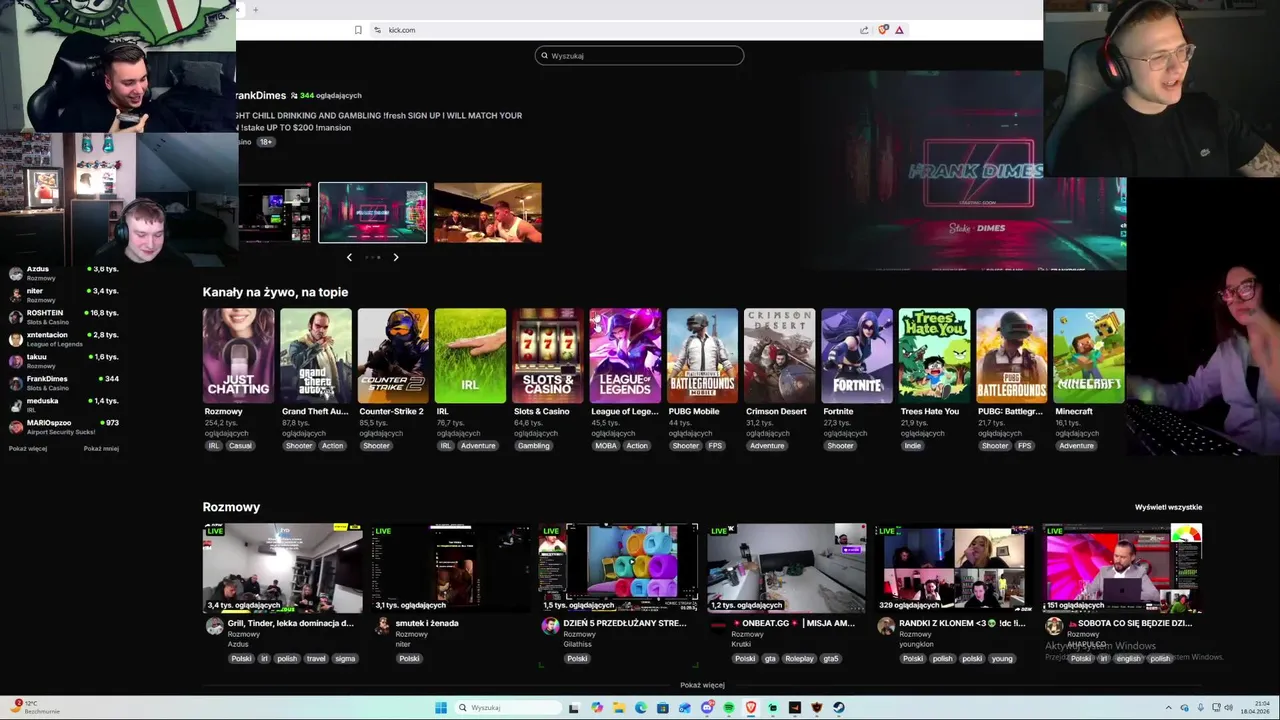Click the FrankDimes row in the sidebar
The height and width of the screenshot is (720, 1280).
coord(64,383)
